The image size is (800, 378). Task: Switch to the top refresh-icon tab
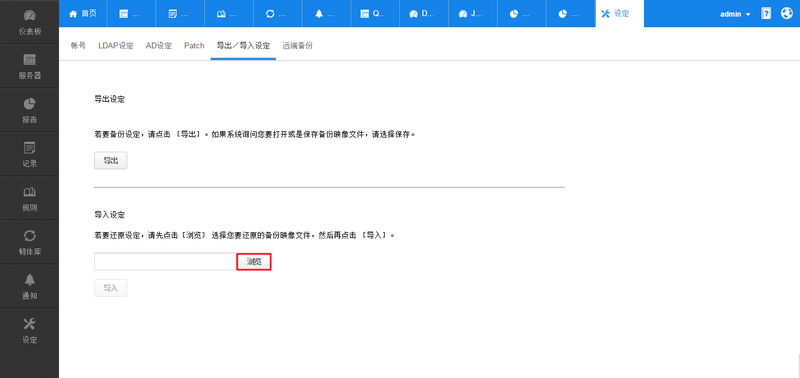pos(277,14)
